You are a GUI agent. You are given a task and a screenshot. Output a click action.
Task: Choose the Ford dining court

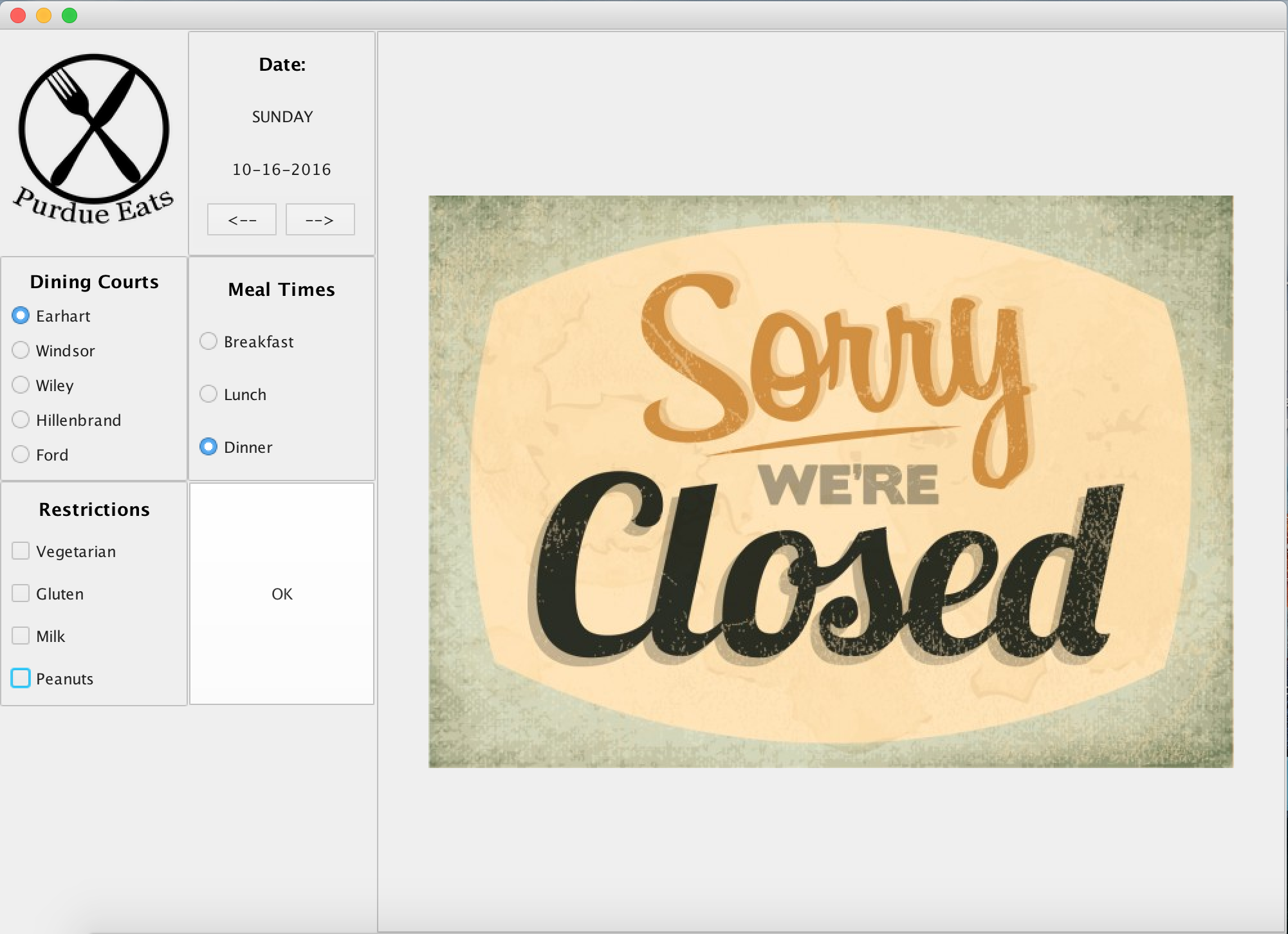pyautogui.click(x=21, y=455)
